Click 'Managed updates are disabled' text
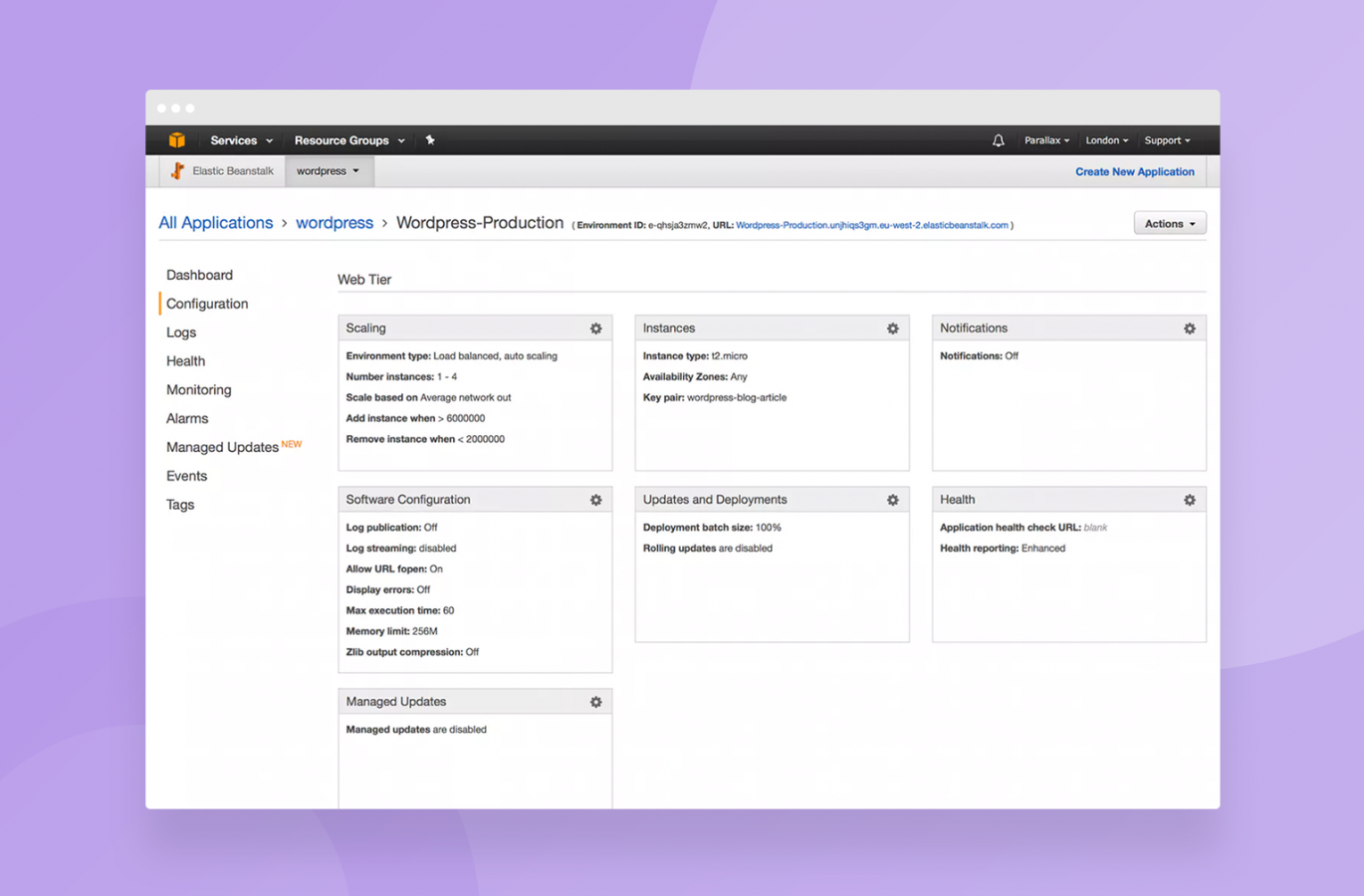 pyautogui.click(x=416, y=730)
